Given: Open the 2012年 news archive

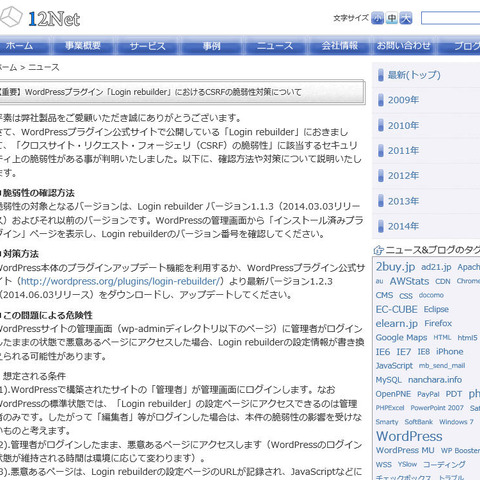Looking at the screenshot, I should point(403,176).
